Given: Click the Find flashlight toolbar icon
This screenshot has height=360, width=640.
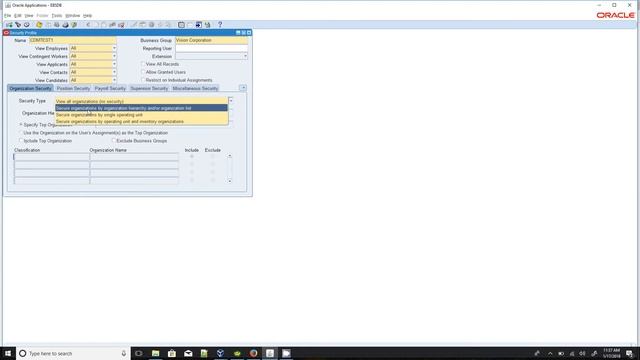Looking at the screenshot, I should click(18, 25).
